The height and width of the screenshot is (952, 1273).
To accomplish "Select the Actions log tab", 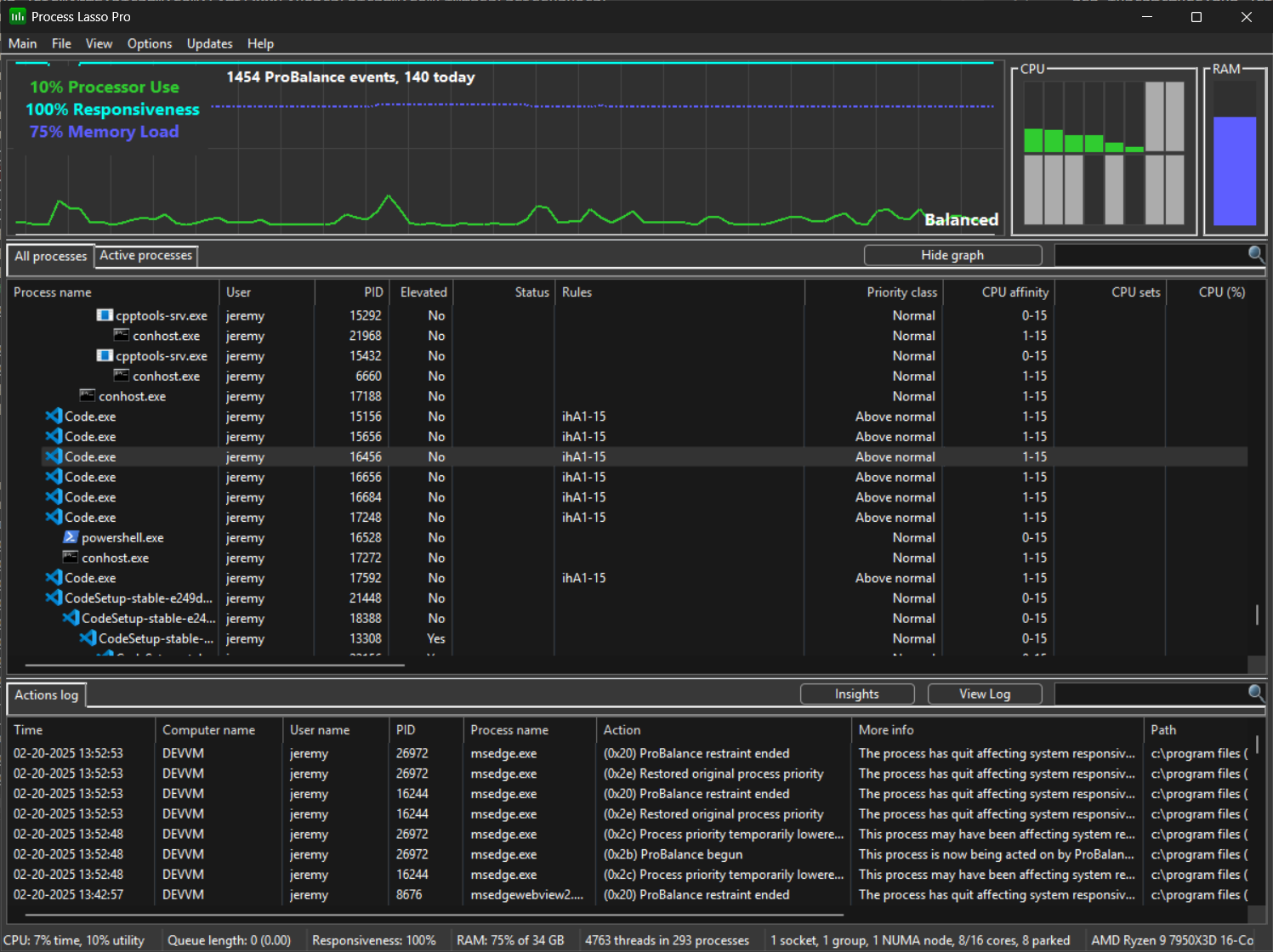I will [46, 694].
